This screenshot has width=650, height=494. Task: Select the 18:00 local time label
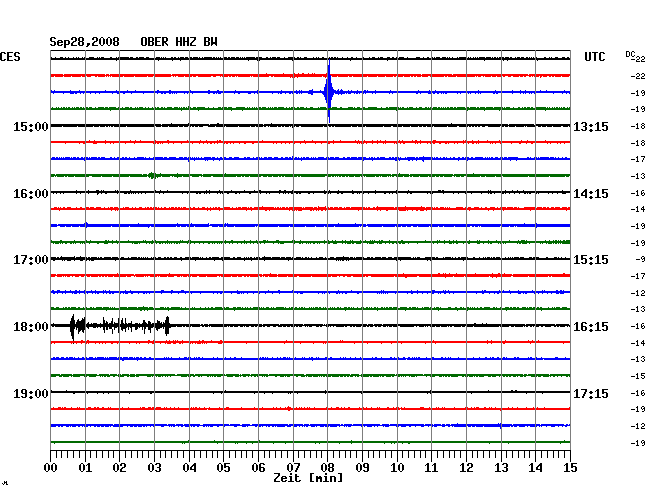pyautogui.click(x=31, y=327)
